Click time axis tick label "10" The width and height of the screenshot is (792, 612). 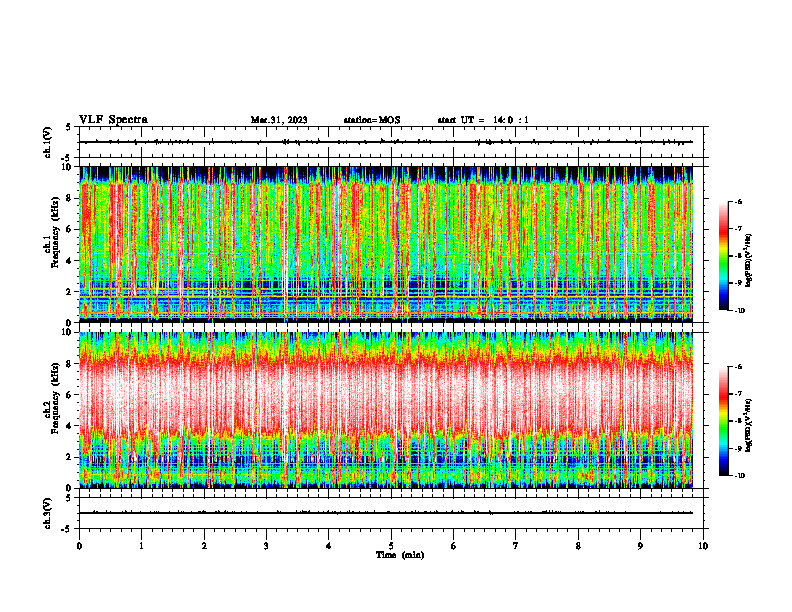[703, 546]
